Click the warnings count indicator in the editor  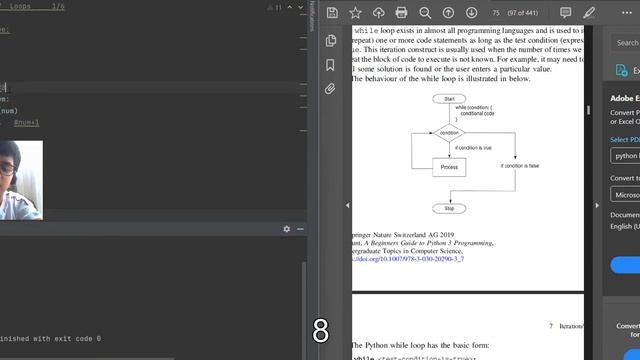click(275, 7)
